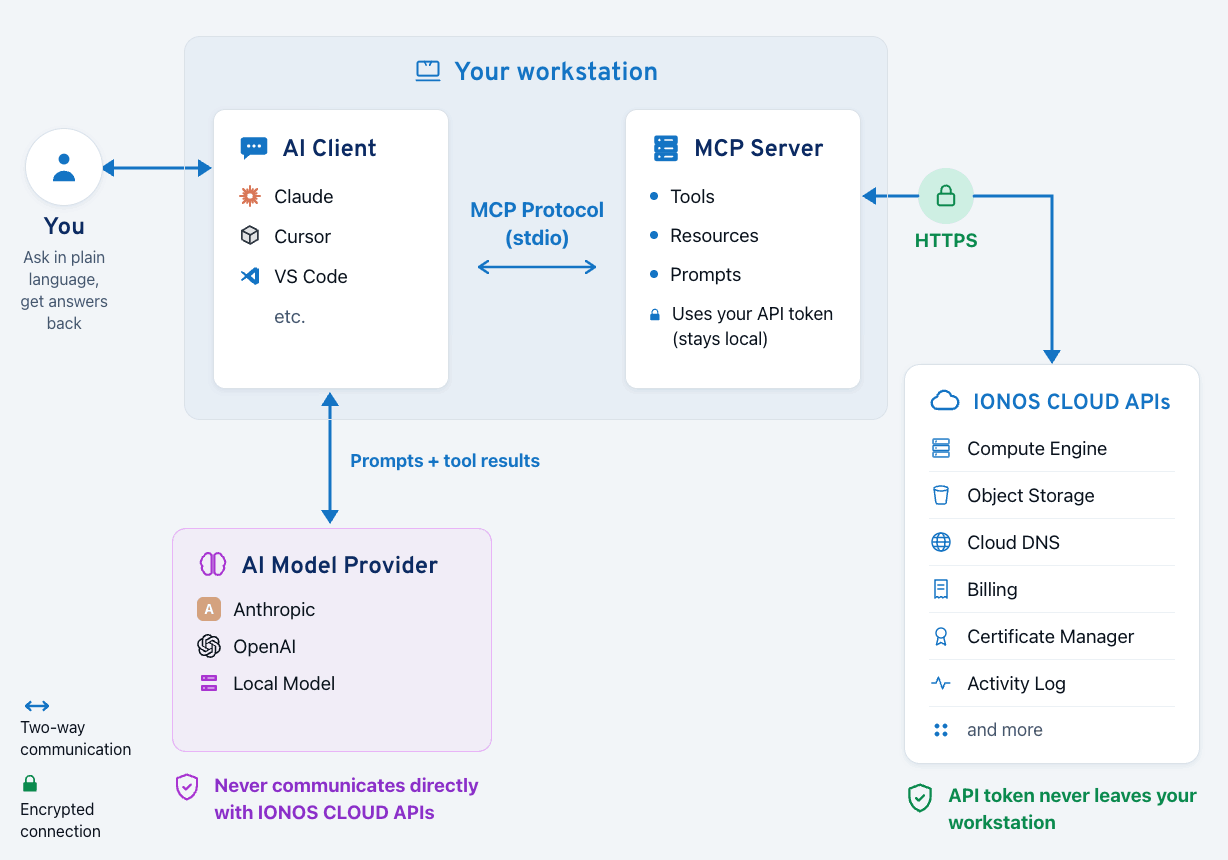Click the two-way arrow legend icon
1228x860 pixels.
37,706
